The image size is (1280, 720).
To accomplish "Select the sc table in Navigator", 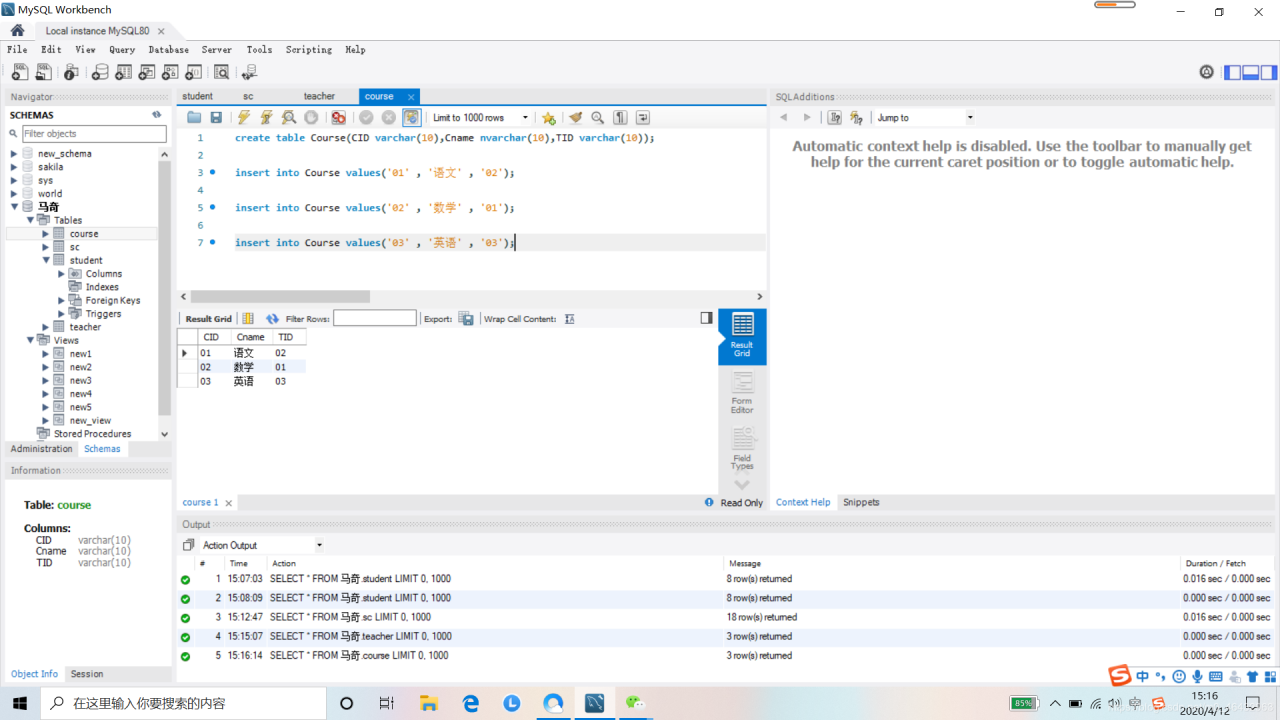I will [74, 247].
